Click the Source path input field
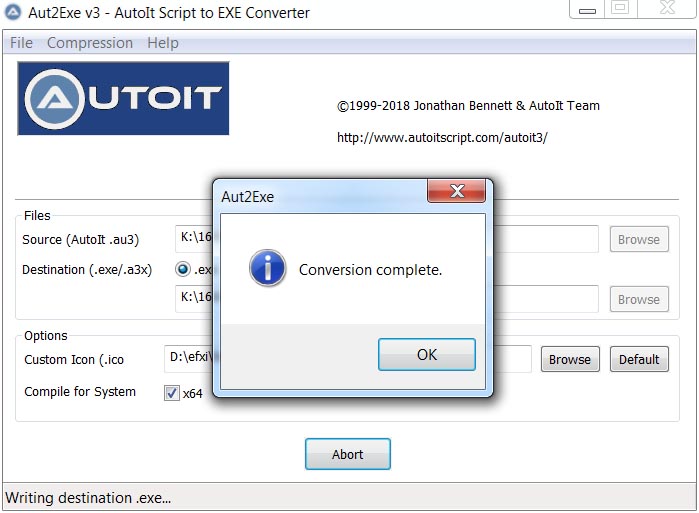This screenshot has width=699, height=513. 387,239
